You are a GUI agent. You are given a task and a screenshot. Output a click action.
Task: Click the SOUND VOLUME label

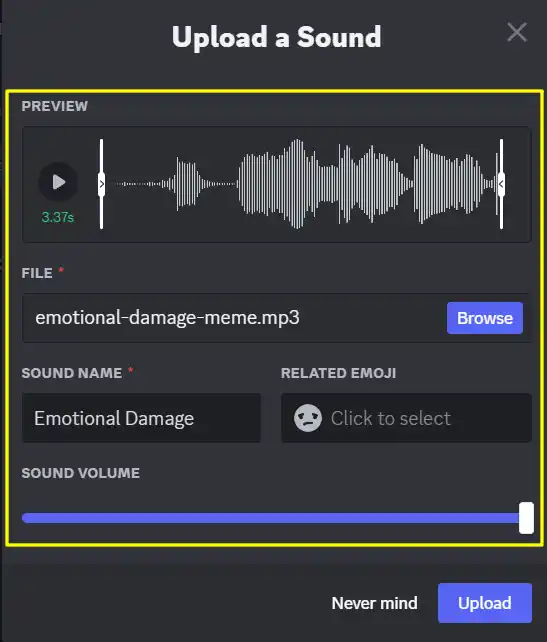[x=81, y=473]
